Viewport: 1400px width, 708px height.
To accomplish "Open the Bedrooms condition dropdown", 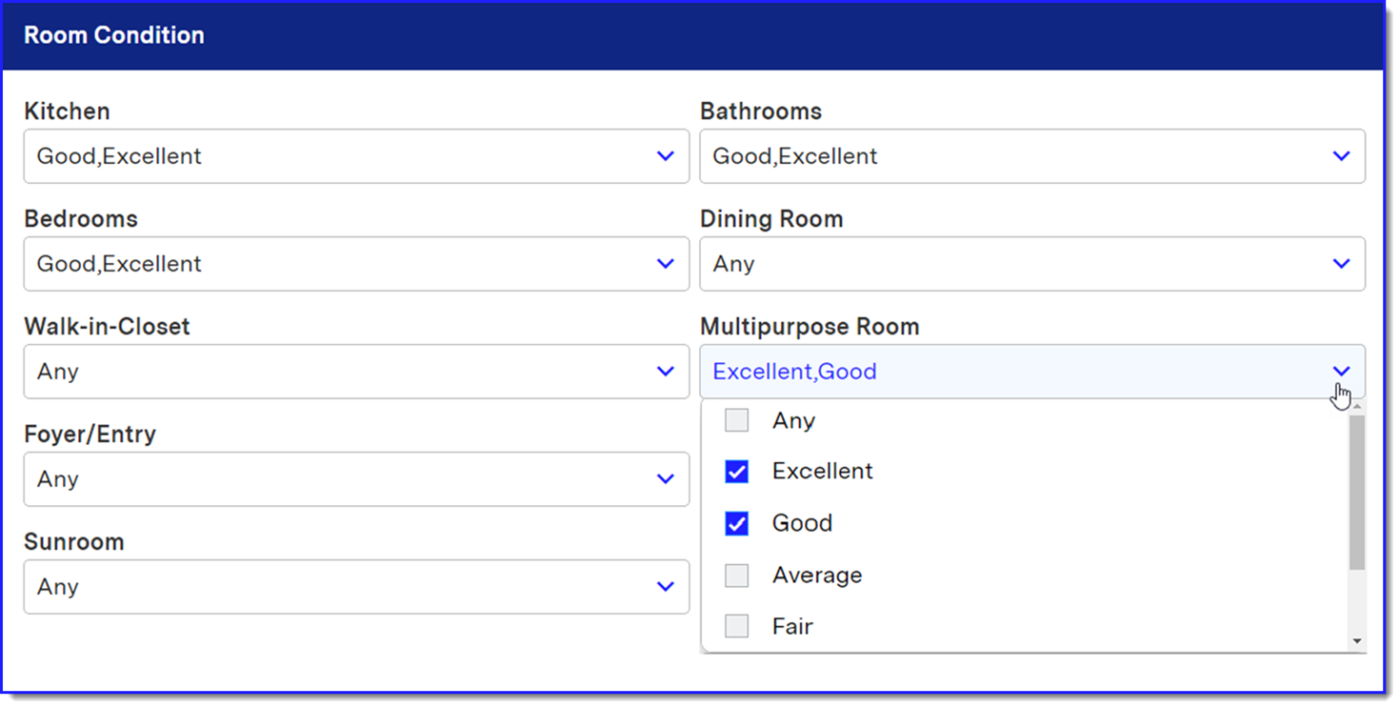I will (x=340, y=264).
